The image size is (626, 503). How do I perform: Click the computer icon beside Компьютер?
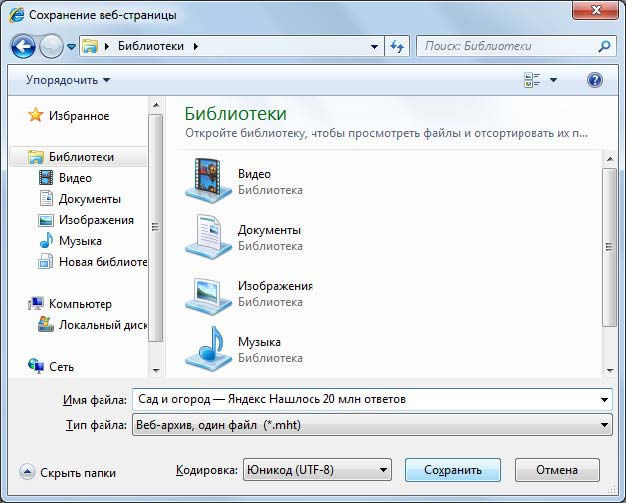click(36, 303)
